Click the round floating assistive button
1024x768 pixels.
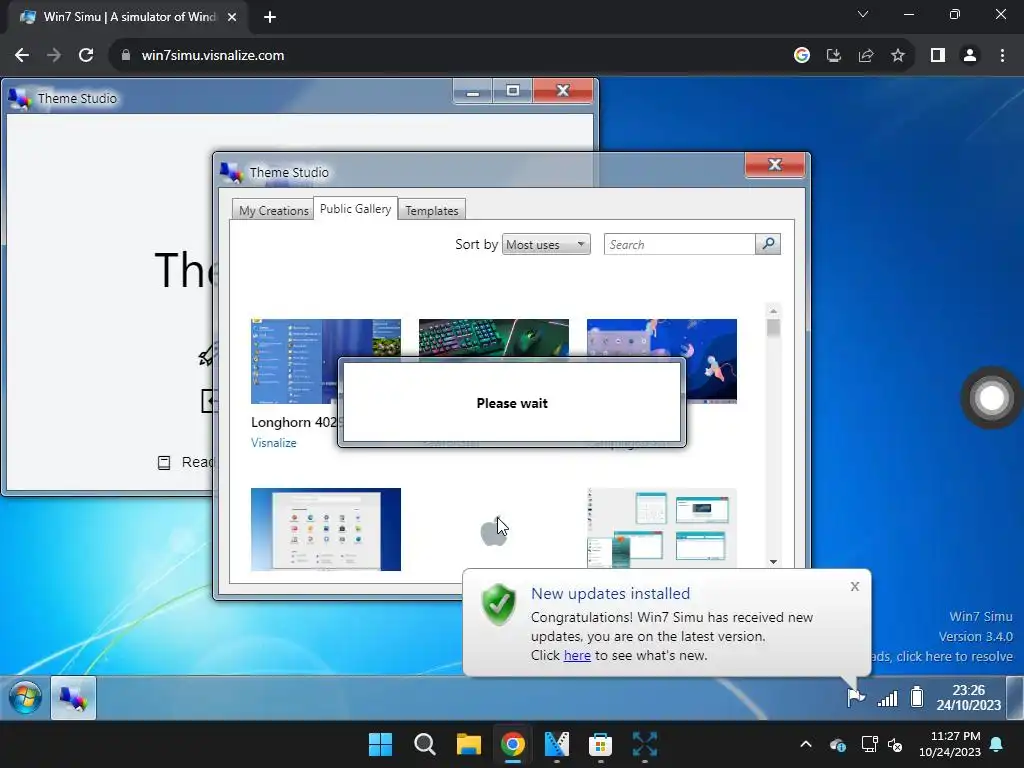991,398
